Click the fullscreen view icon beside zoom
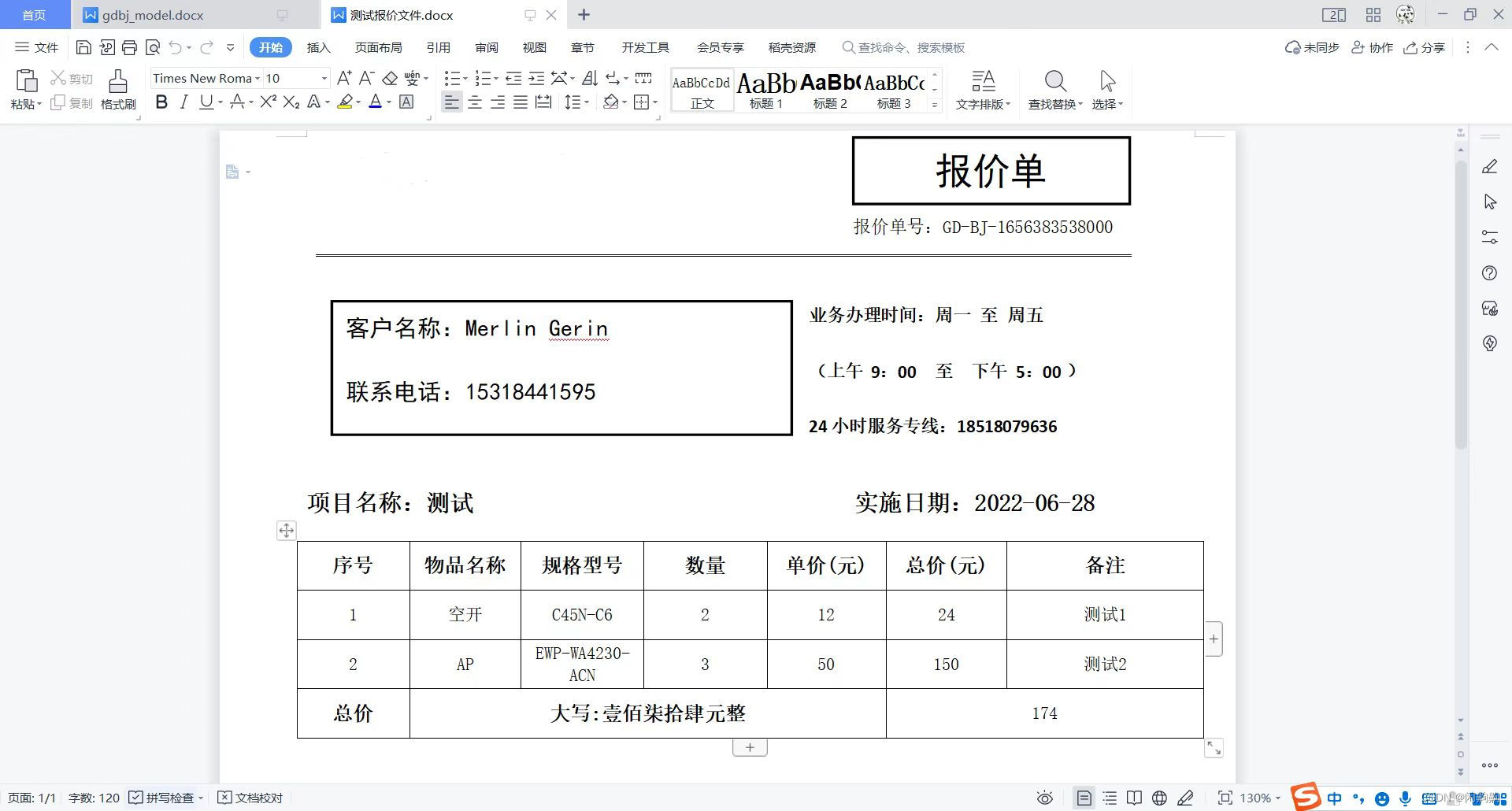The width and height of the screenshot is (1512, 811). coord(1225,798)
